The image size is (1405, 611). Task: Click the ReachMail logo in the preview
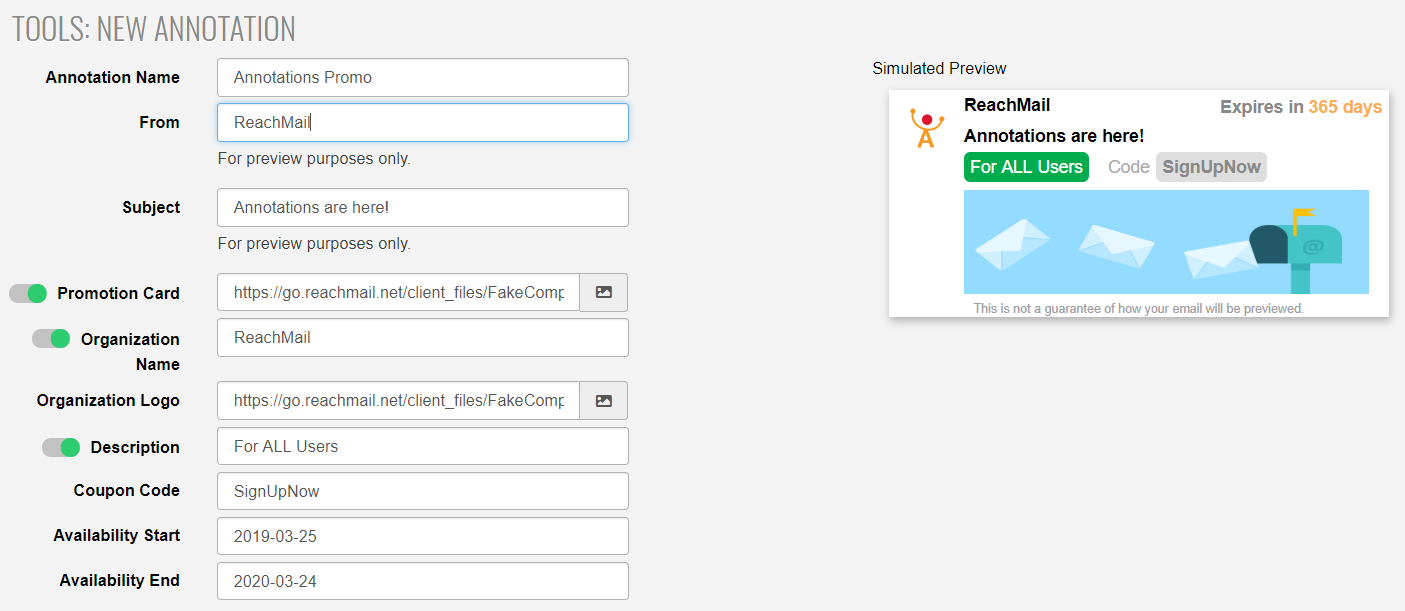[927, 129]
